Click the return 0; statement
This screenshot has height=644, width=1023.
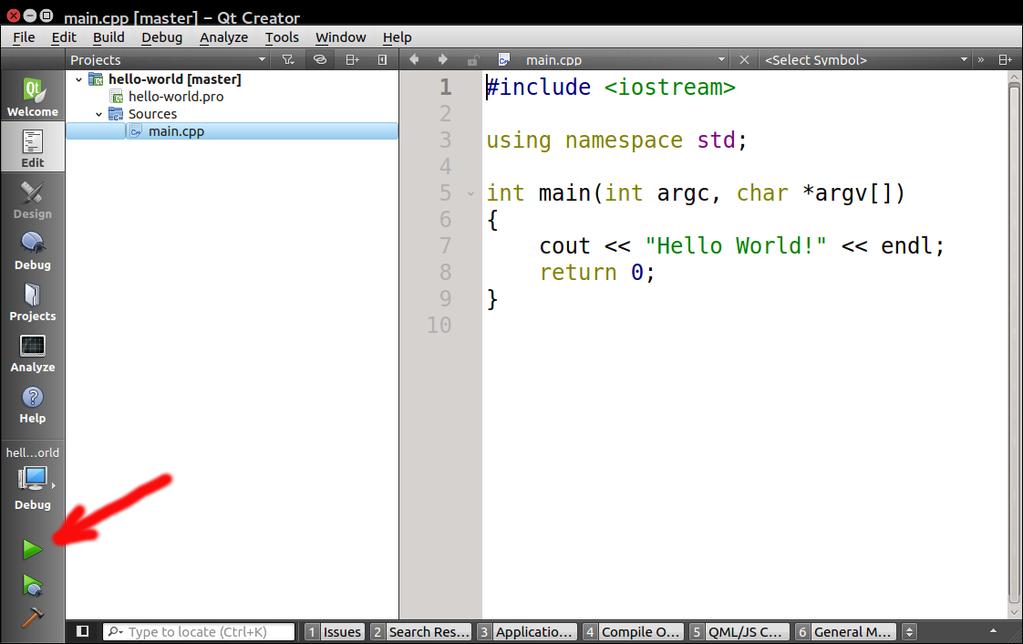point(597,272)
